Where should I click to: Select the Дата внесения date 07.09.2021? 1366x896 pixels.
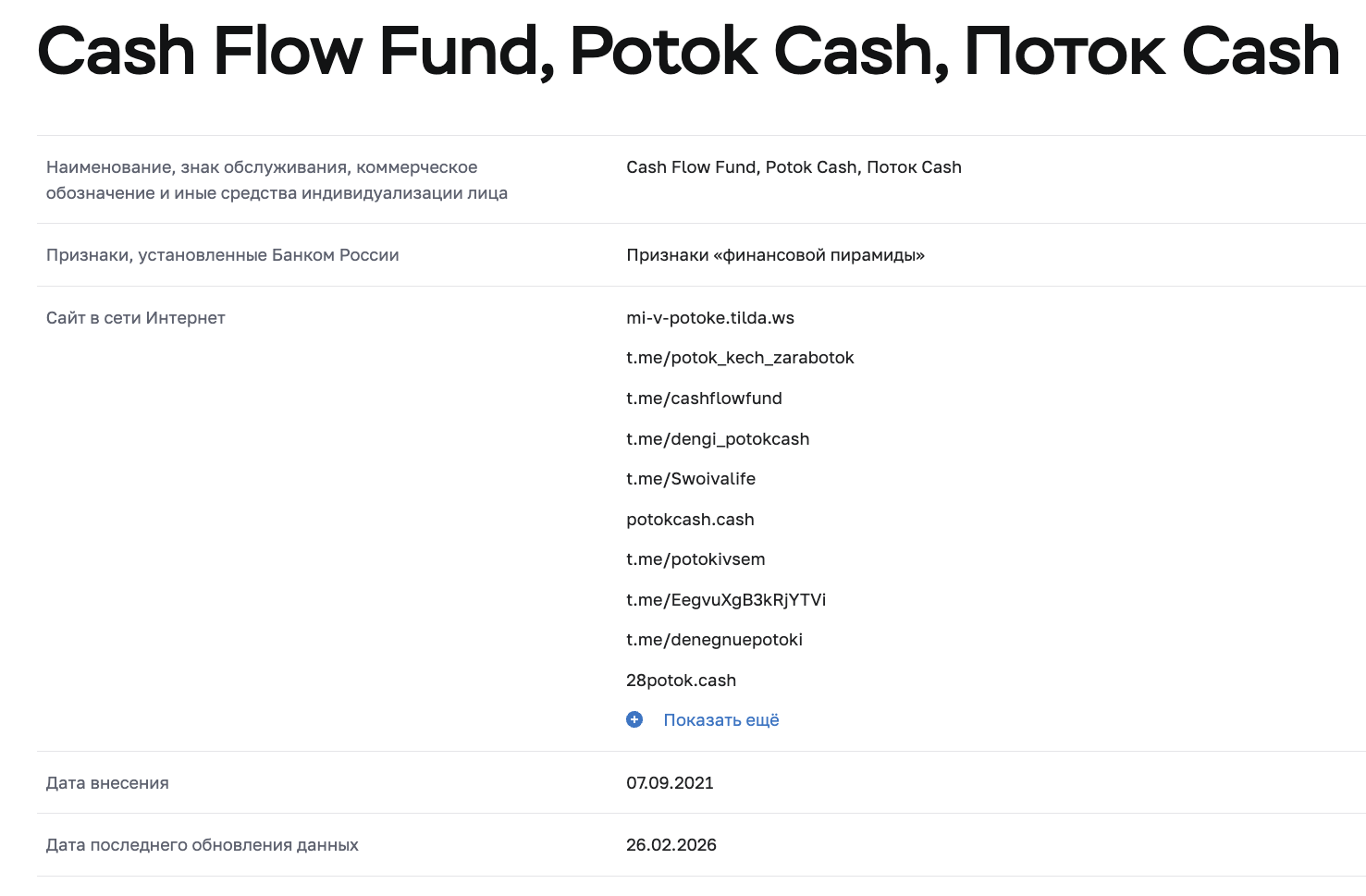[670, 782]
